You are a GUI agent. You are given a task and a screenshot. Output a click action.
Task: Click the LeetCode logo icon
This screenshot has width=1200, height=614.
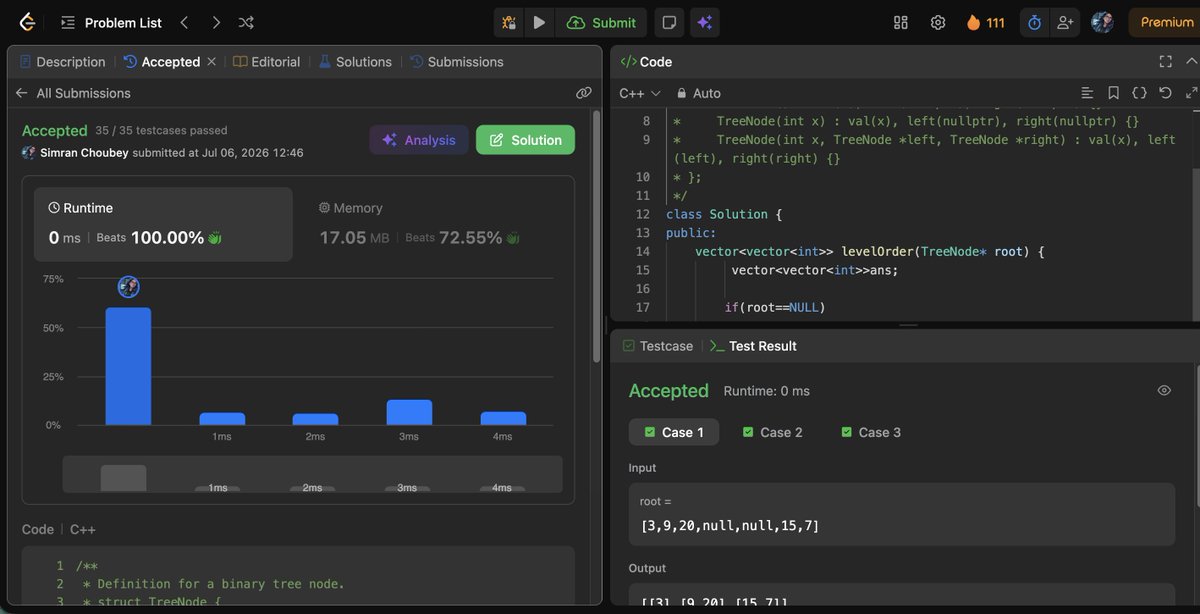[x=27, y=22]
